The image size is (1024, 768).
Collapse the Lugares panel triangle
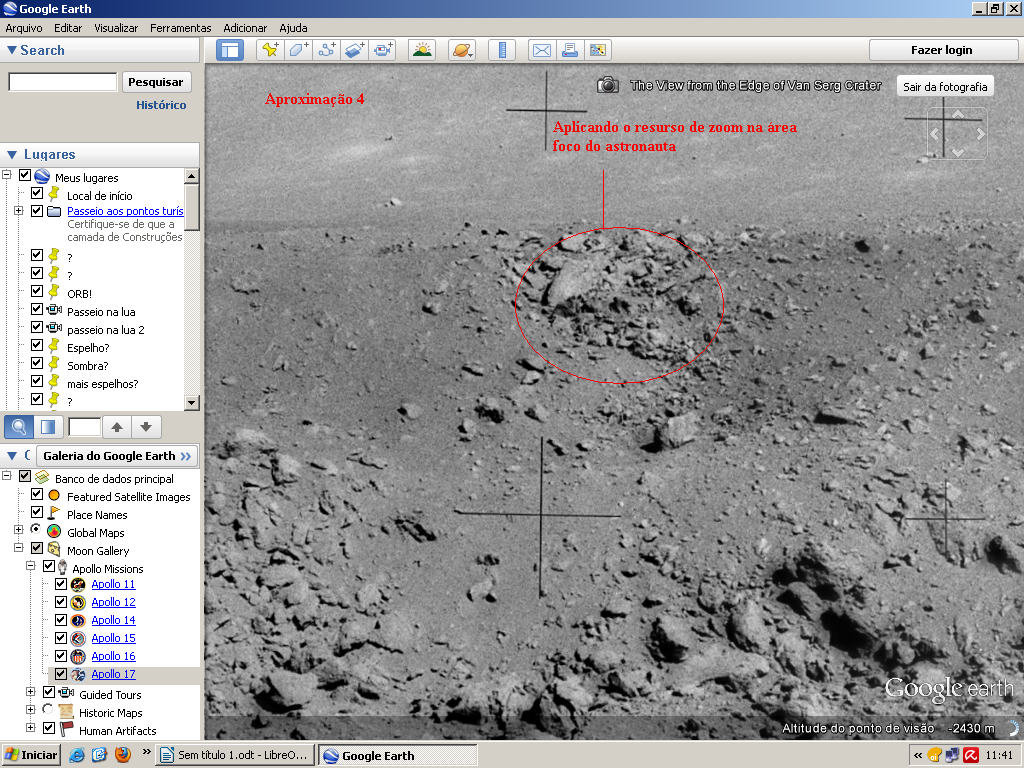(x=12, y=155)
